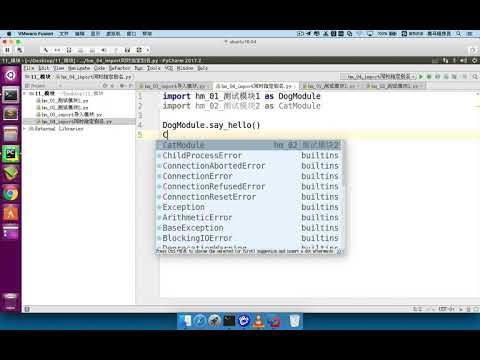Open the Tools menu in PyCharm
This screenshot has height=360, width=480.
(x=154, y=68)
